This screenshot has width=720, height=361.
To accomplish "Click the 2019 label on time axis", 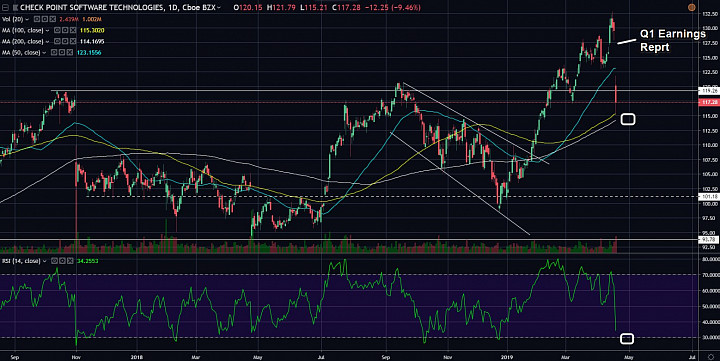I will click(x=507, y=357).
